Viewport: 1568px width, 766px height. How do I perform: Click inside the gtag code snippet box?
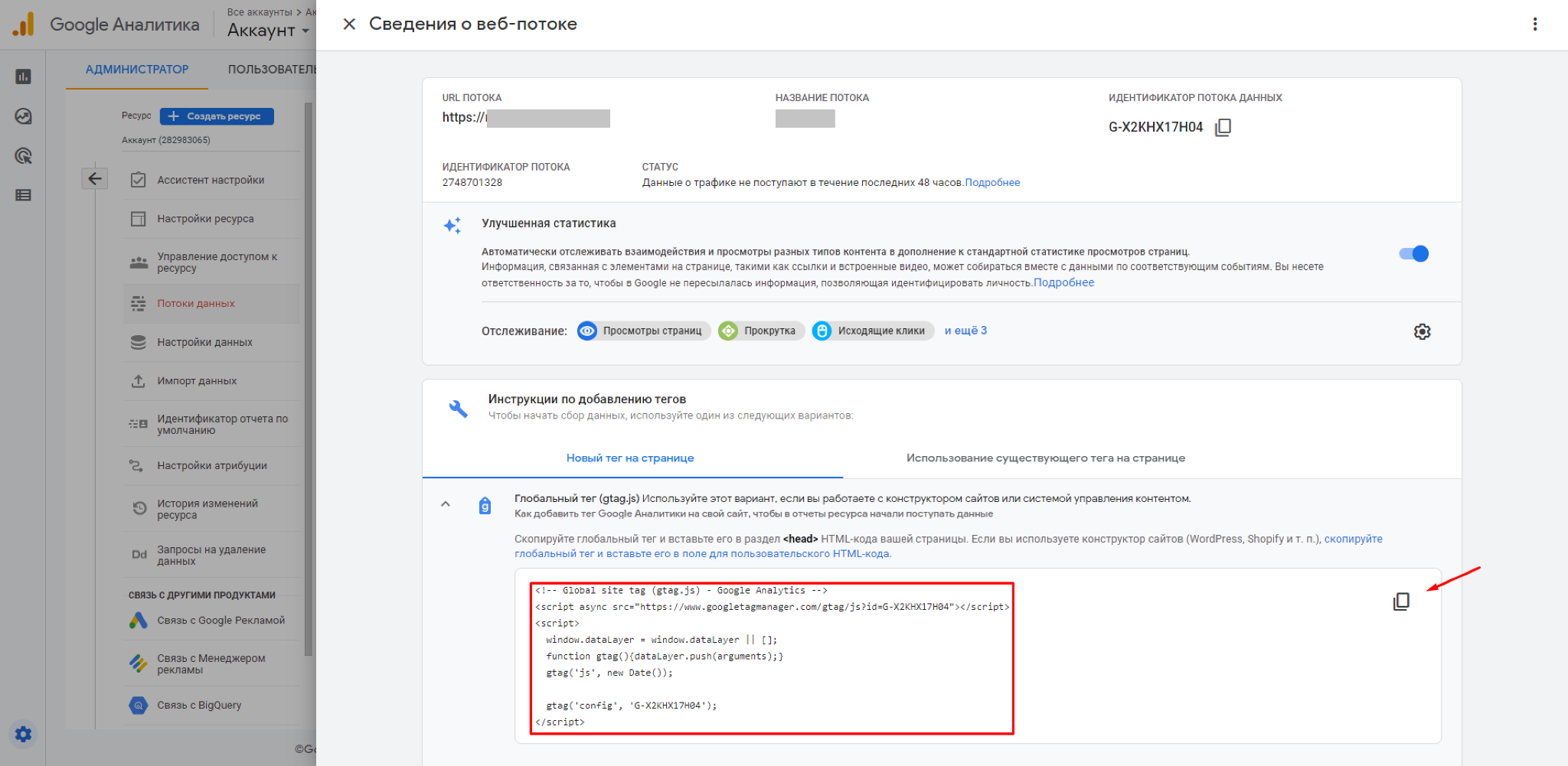click(x=772, y=658)
